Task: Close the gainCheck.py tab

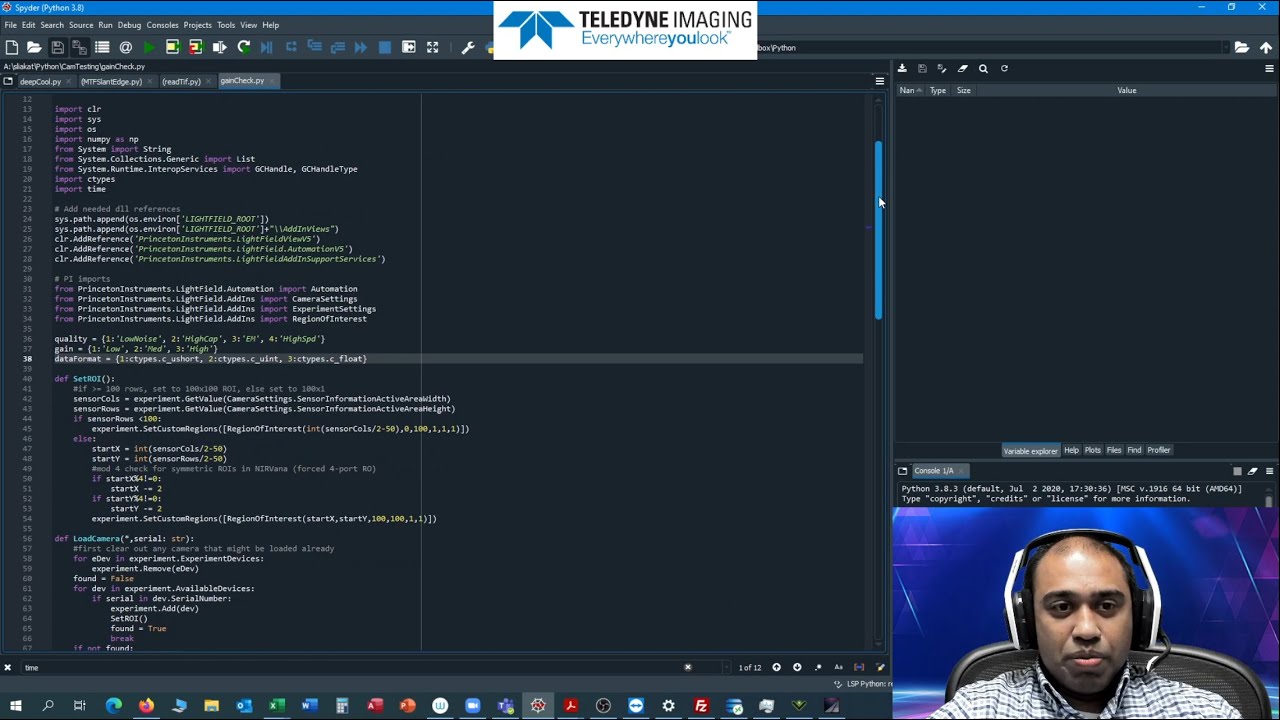Action: [x=274, y=81]
